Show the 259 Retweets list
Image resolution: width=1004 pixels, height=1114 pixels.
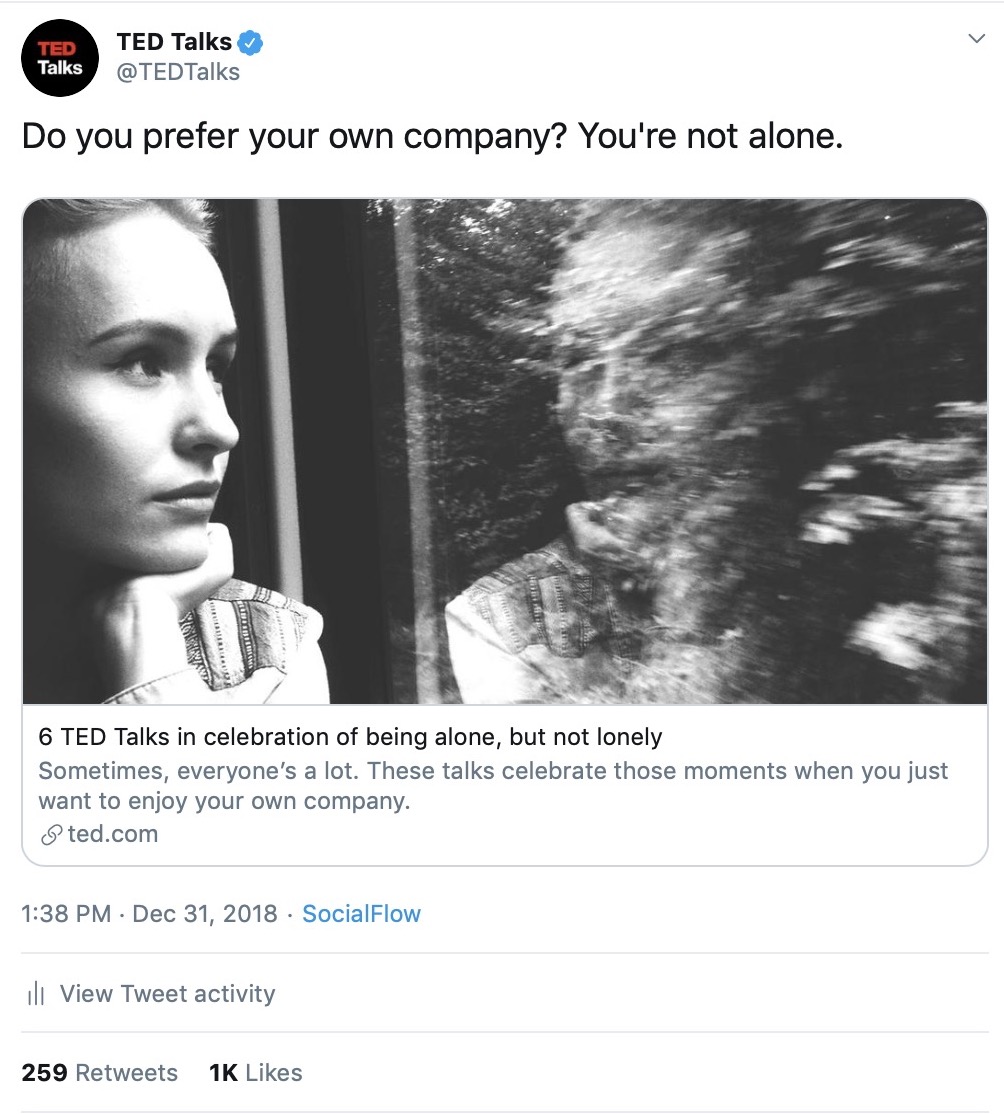(99, 1073)
